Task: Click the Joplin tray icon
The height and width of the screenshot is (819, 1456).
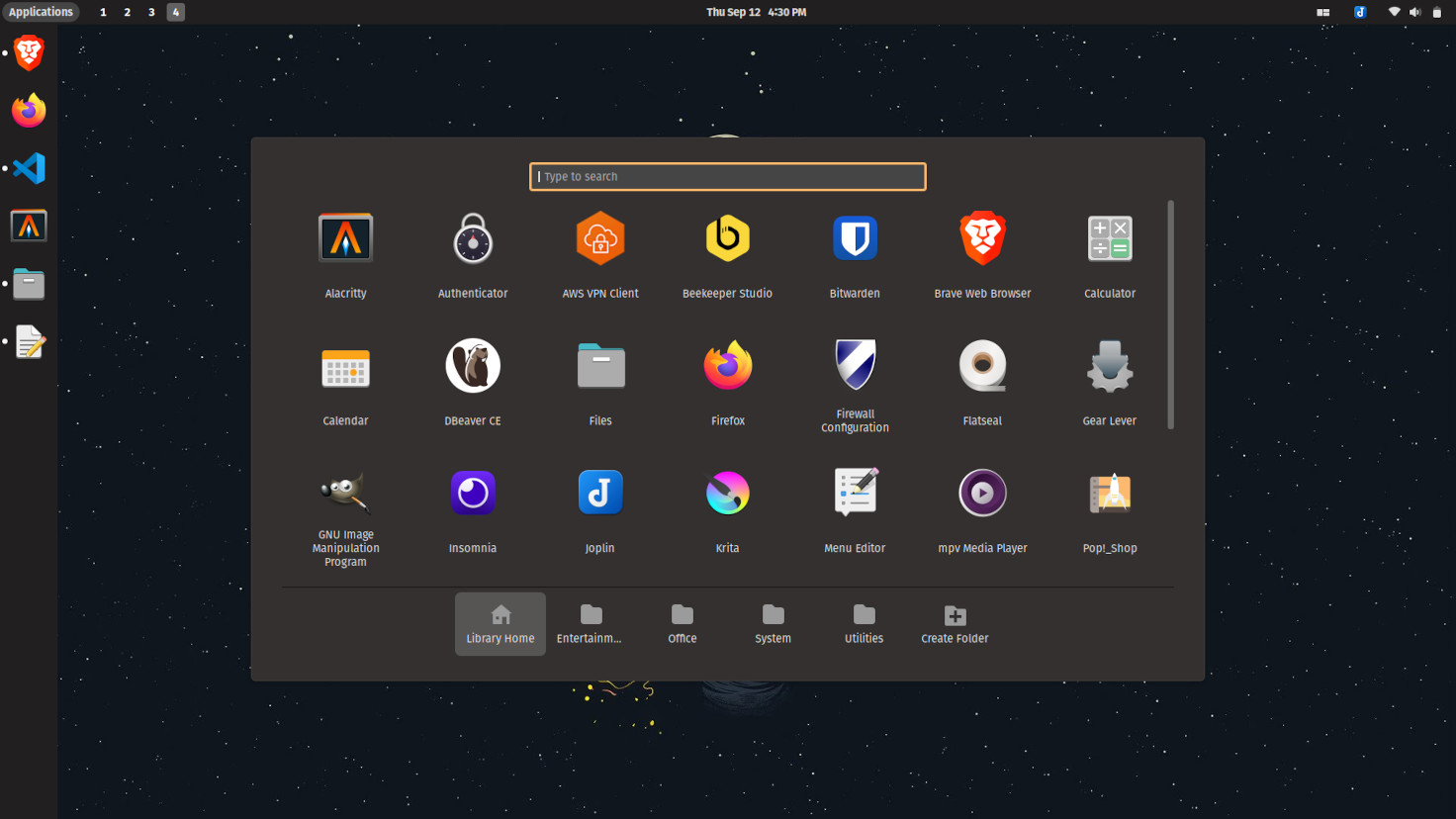Action: (x=1360, y=12)
